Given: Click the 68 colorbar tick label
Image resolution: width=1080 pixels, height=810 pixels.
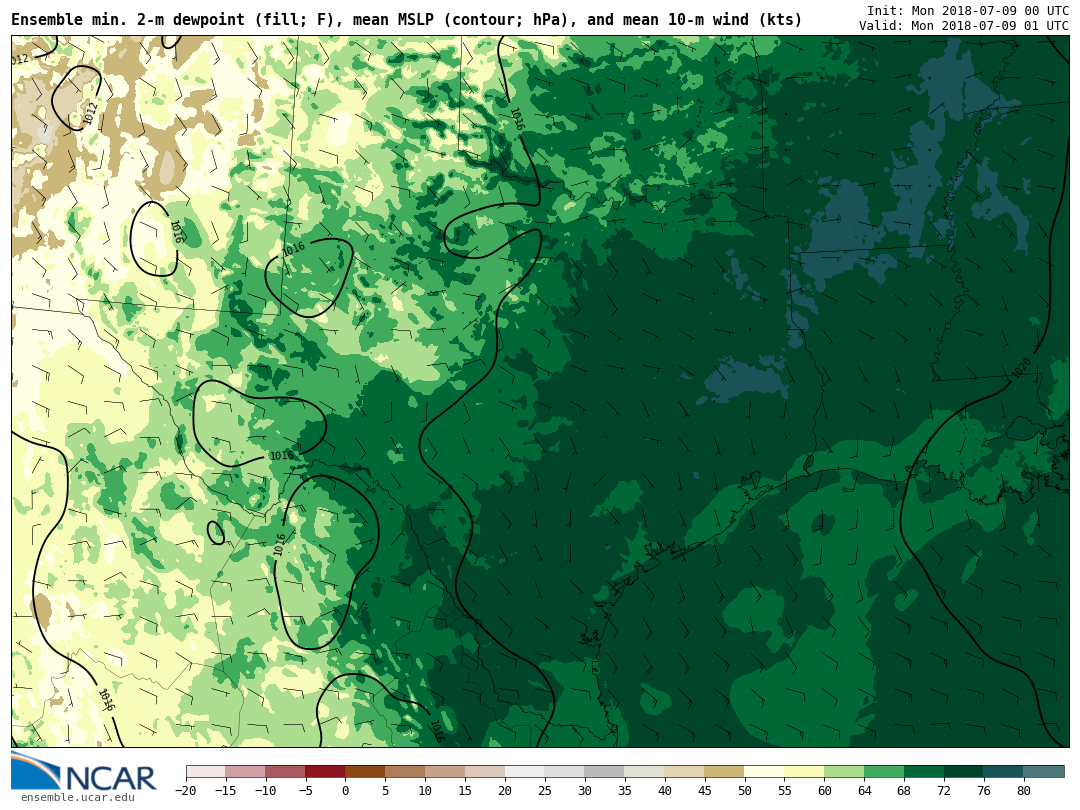Looking at the screenshot, I should pyautogui.click(x=904, y=790).
